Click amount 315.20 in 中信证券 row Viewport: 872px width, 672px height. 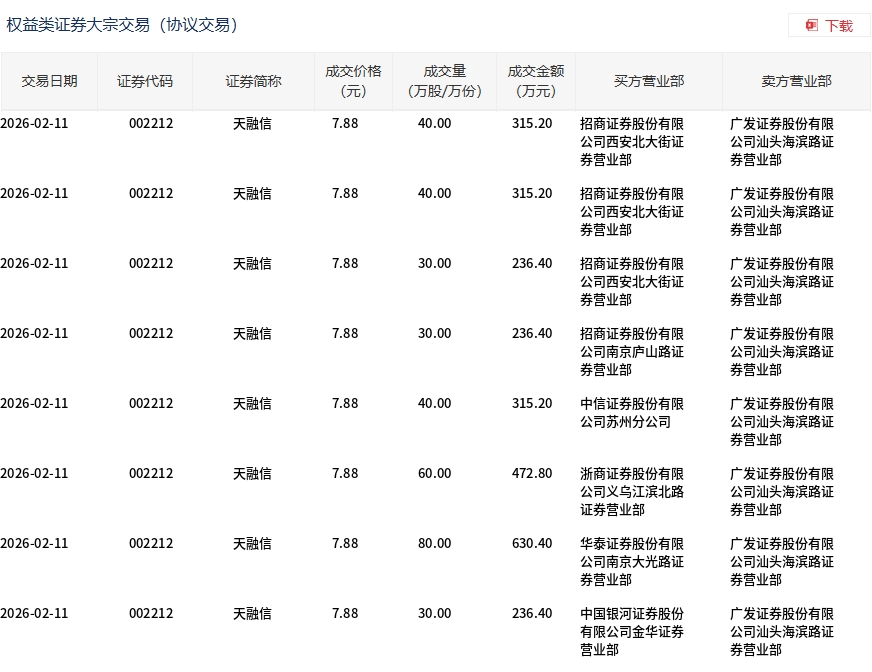point(532,403)
